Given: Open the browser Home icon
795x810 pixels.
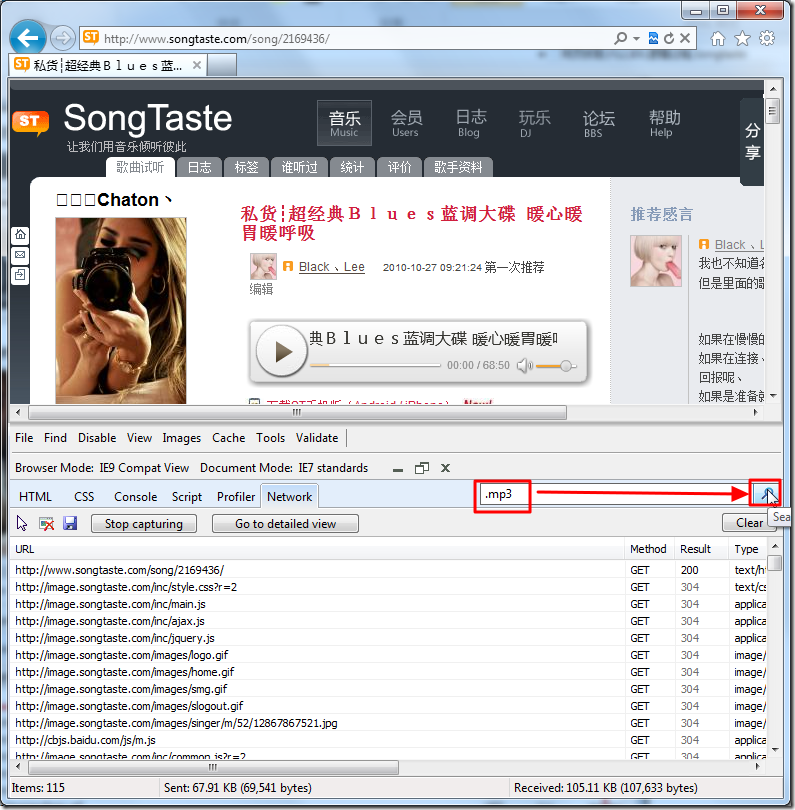Looking at the screenshot, I should click(x=718, y=38).
